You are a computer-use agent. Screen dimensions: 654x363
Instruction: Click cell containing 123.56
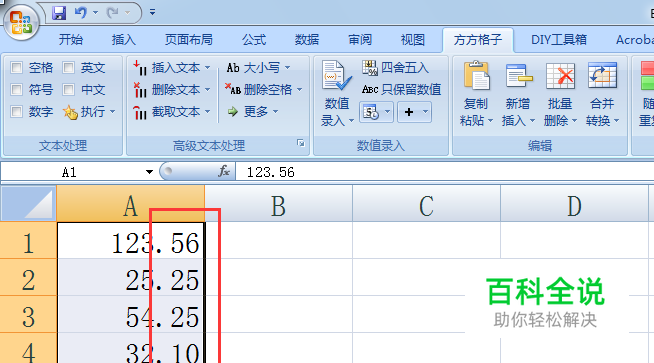click(131, 240)
